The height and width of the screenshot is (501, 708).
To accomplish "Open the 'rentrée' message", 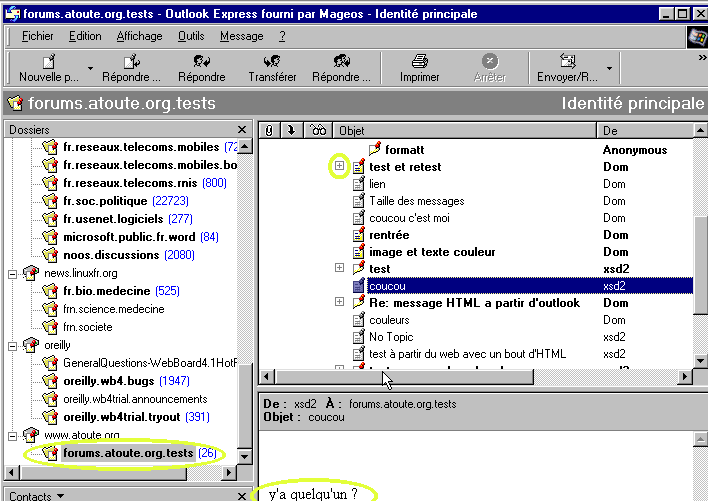I will tap(389, 235).
